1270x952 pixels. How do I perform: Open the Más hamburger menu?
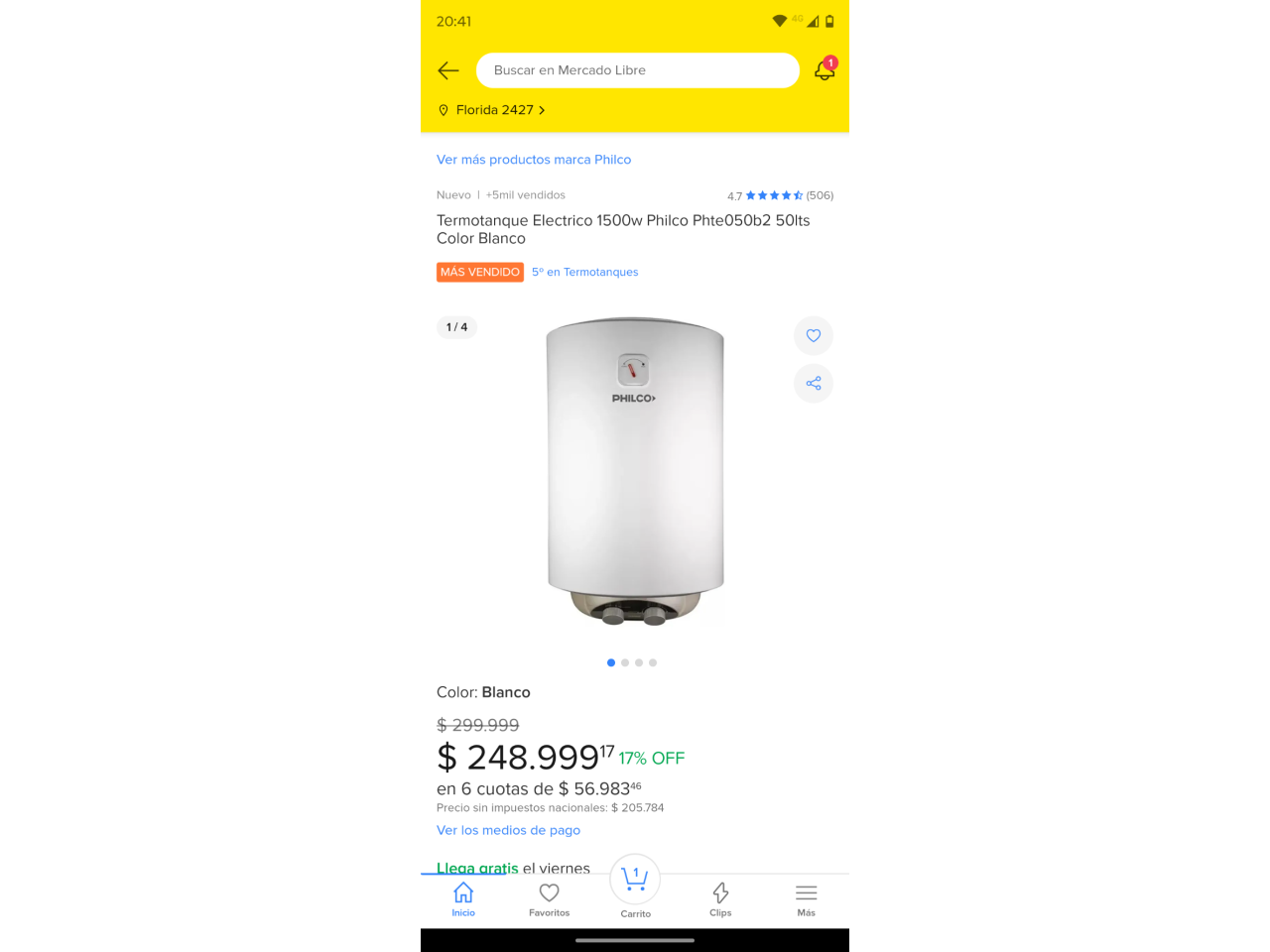coord(807,899)
